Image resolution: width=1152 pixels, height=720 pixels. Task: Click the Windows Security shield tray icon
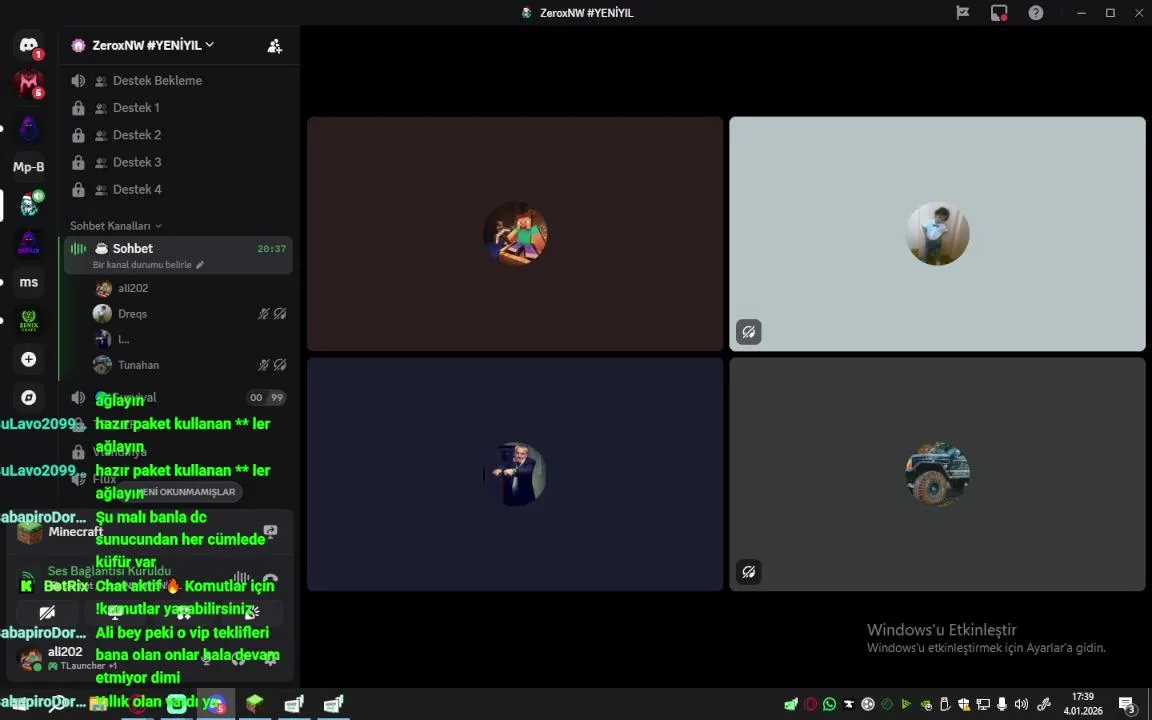click(963, 704)
